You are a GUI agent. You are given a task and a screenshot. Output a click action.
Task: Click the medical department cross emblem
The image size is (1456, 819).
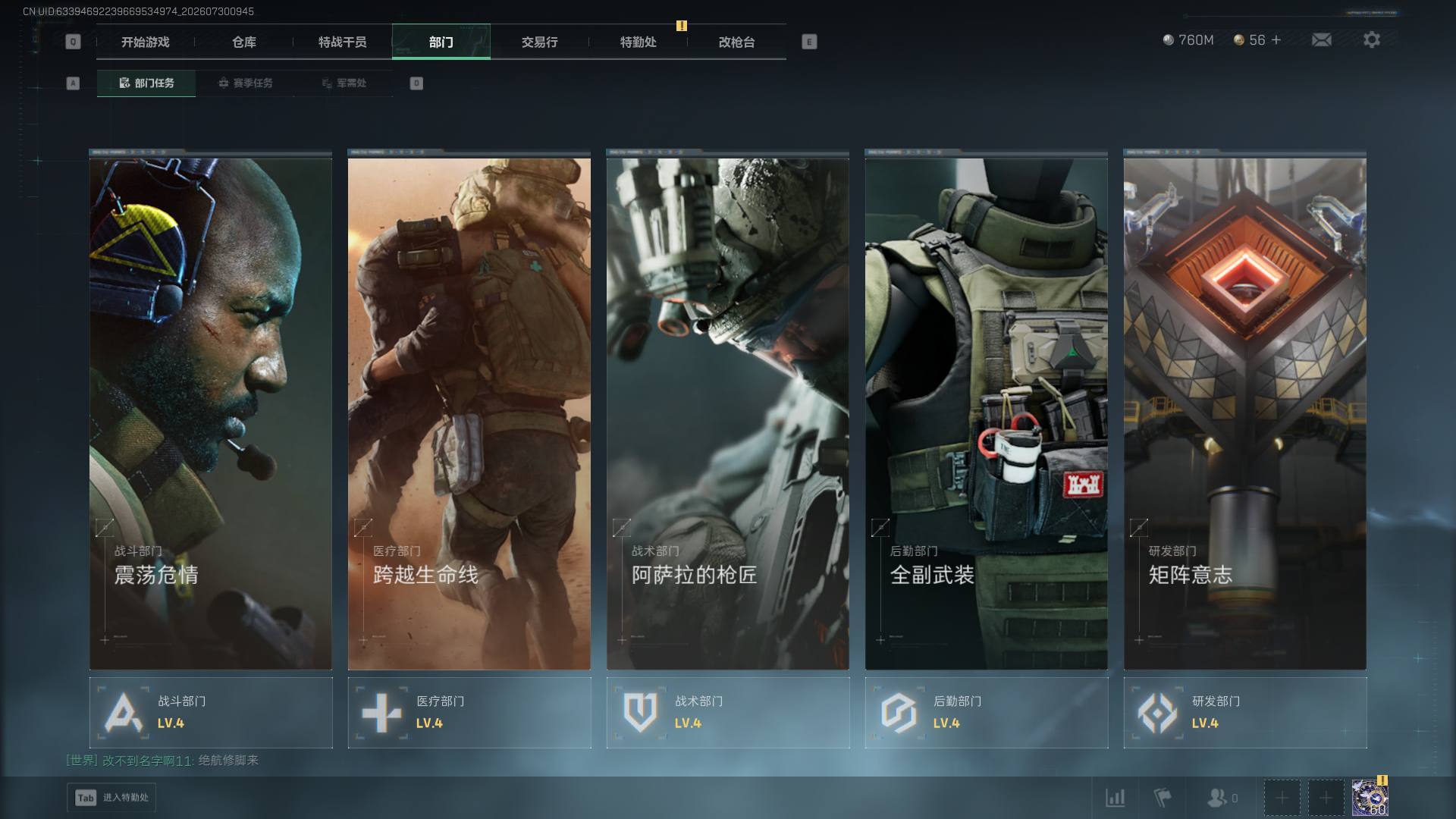click(x=381, y=713)
